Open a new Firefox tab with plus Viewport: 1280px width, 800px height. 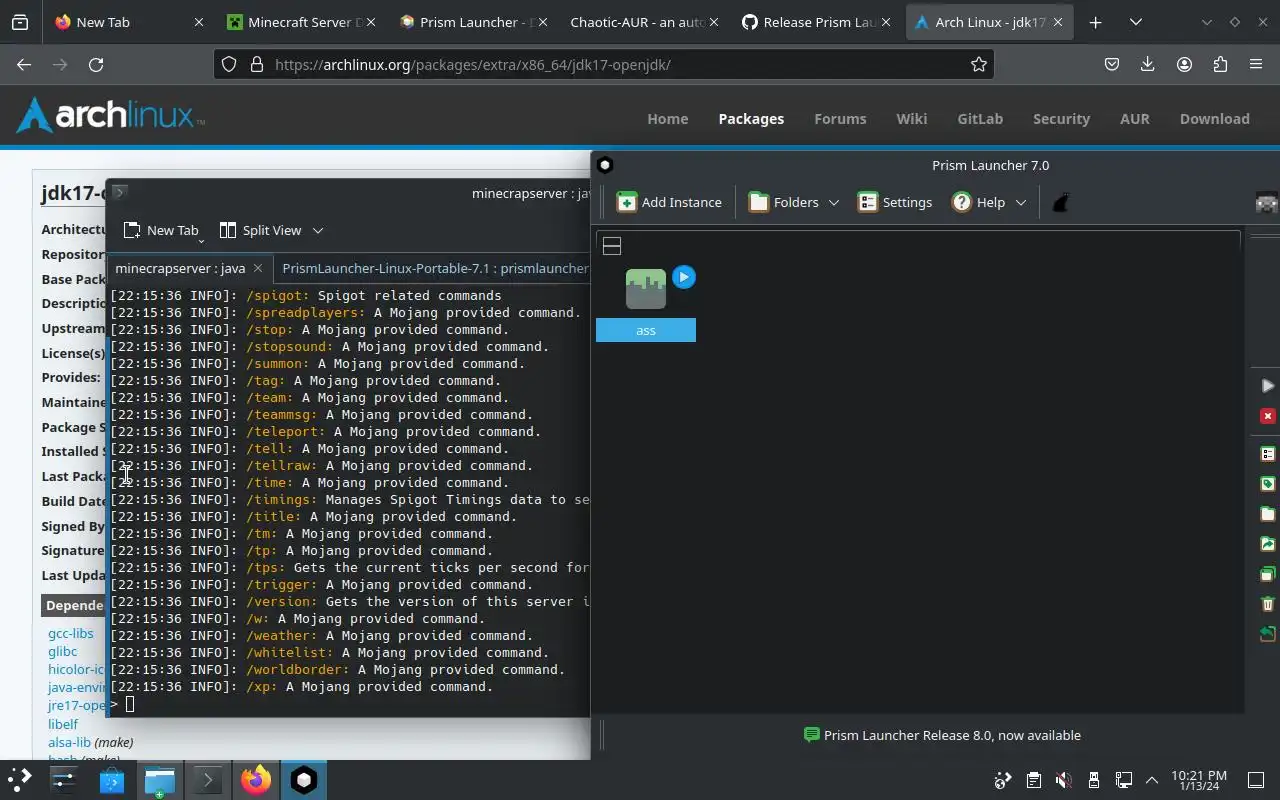point(1095,22)
